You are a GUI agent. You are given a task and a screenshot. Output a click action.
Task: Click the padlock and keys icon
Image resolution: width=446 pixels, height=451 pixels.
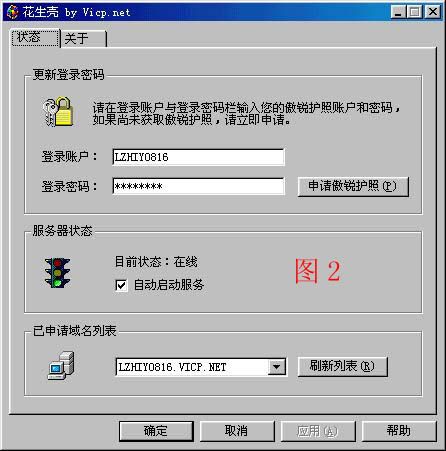(x=58, y=112)
